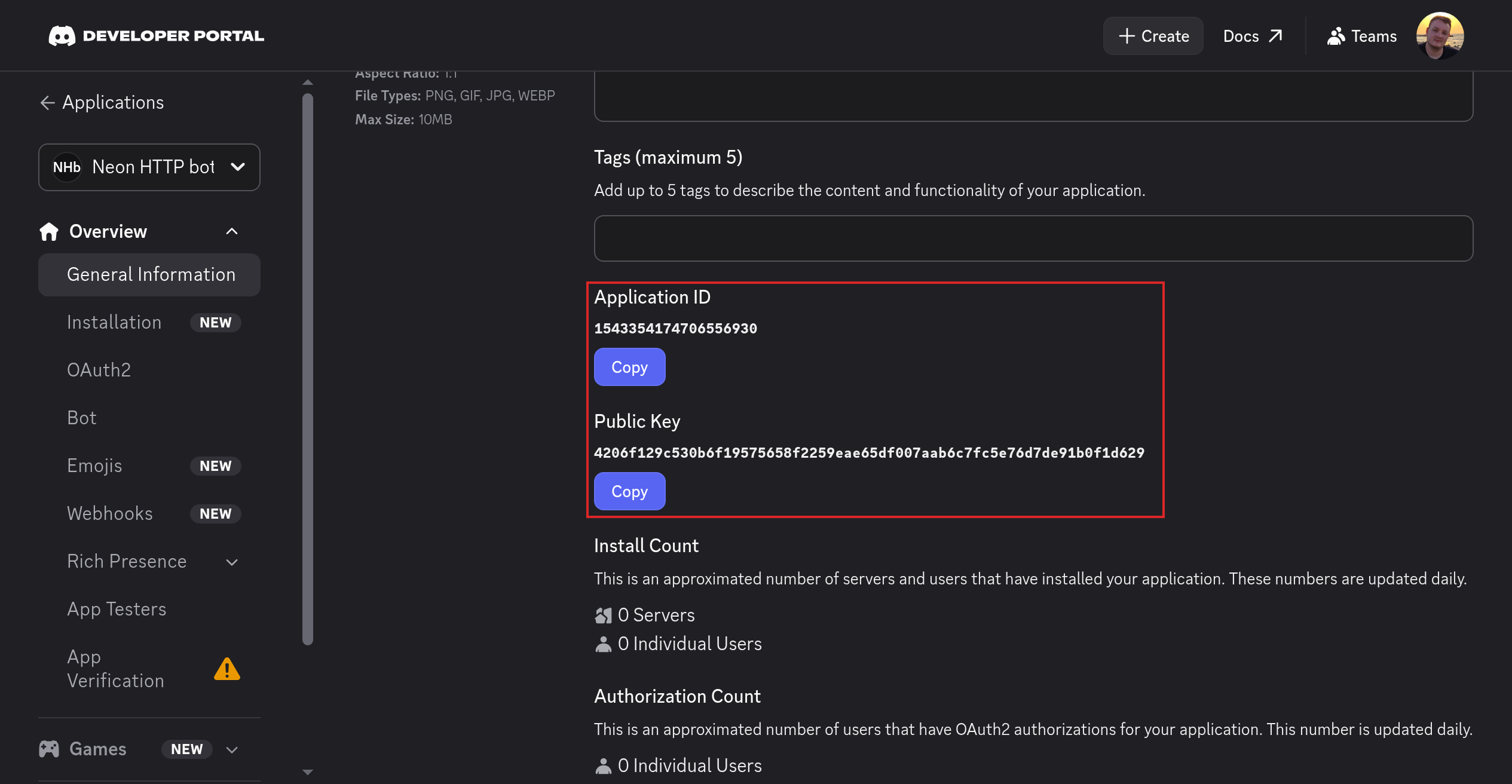
Task: Open the Emojis section
Action: [x=94, y=465]
